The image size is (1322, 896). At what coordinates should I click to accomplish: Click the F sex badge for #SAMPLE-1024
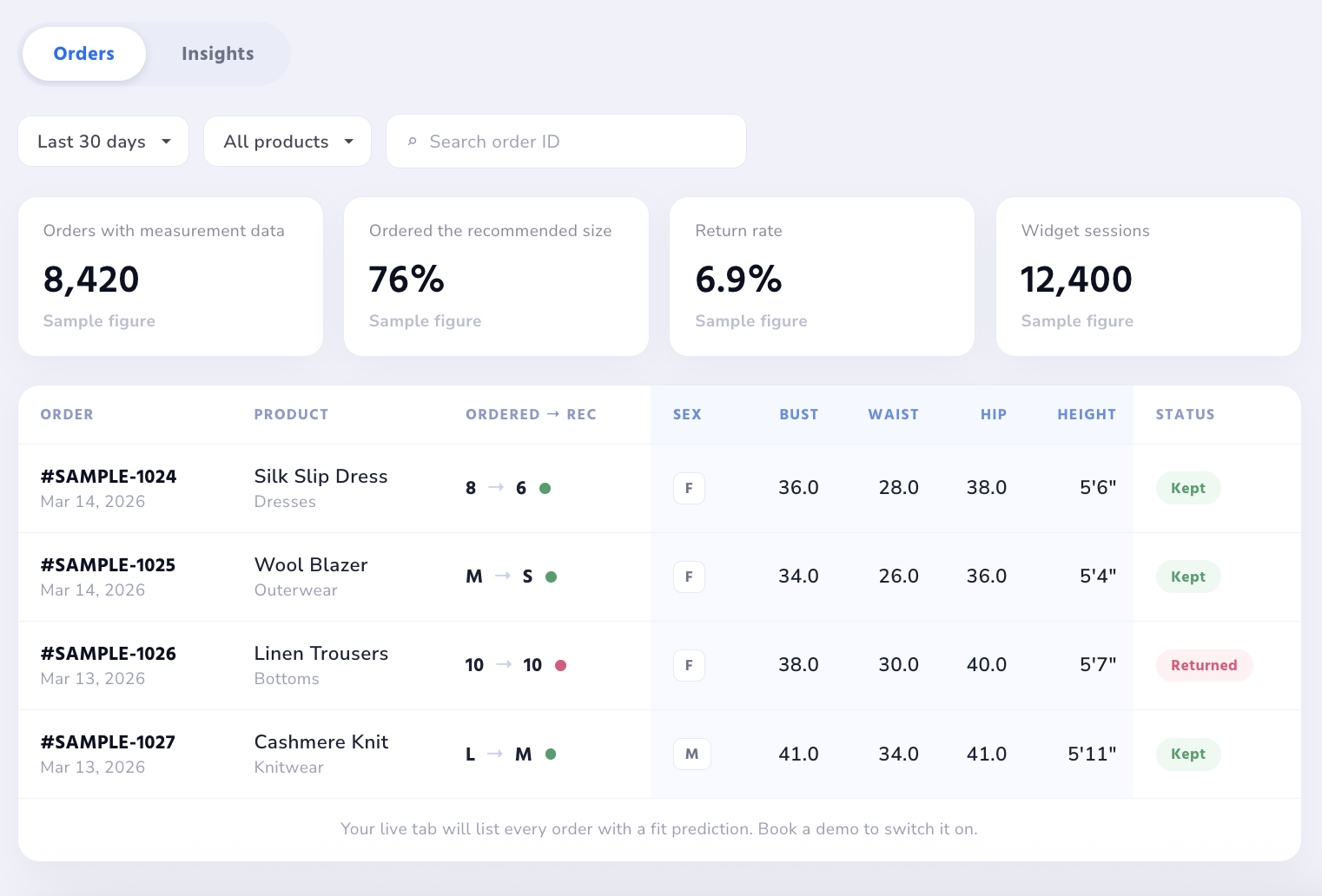pyautogui.click(x=689, y=488)
